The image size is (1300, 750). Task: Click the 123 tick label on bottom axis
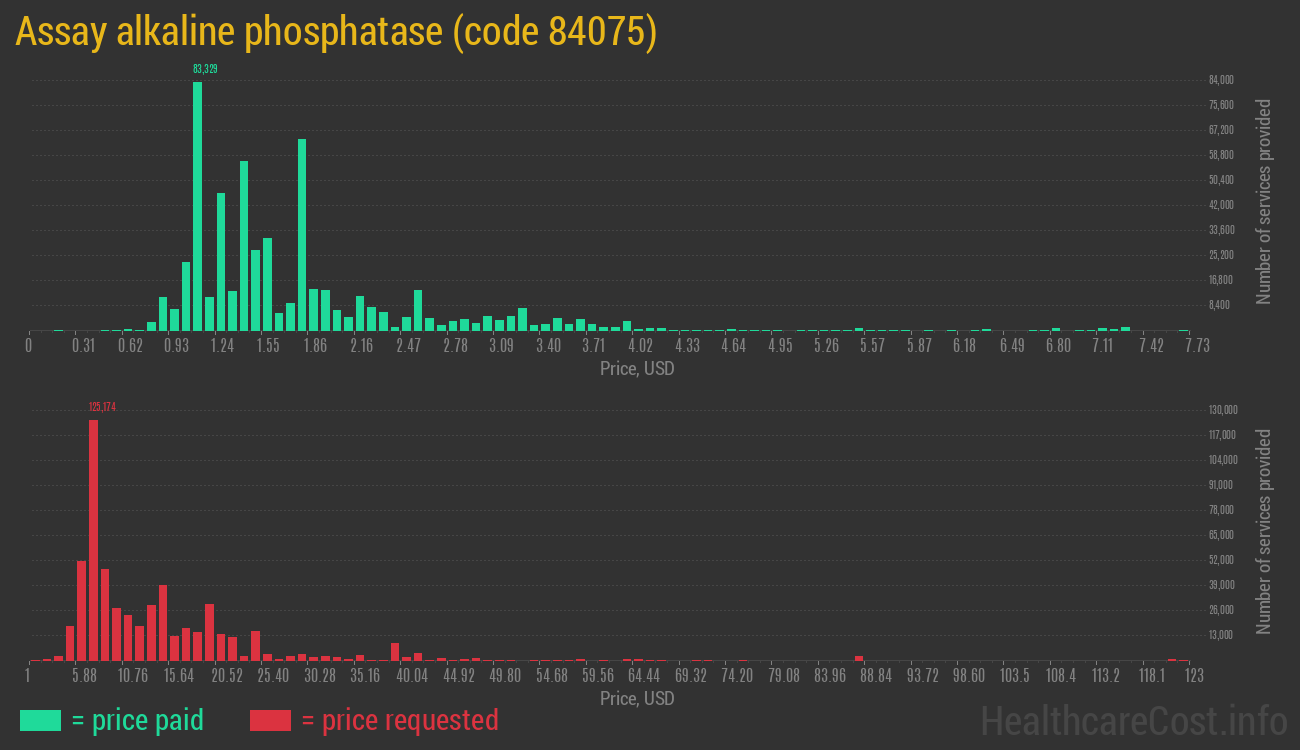(x=1193, y=675)
